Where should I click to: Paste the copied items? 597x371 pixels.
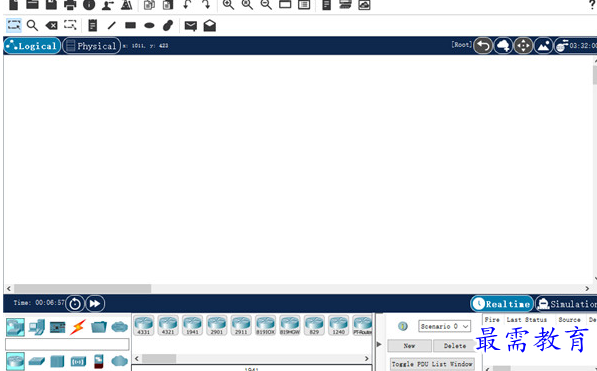coord(168,5)
